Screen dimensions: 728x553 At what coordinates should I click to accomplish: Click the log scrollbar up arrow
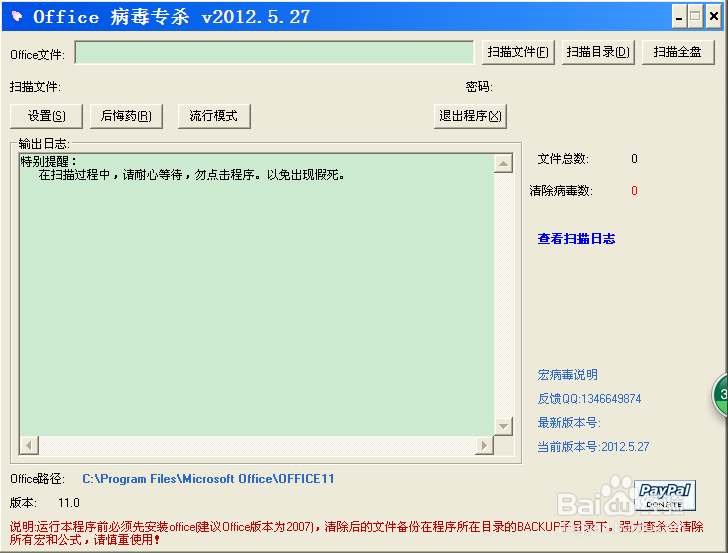[503, 163]
